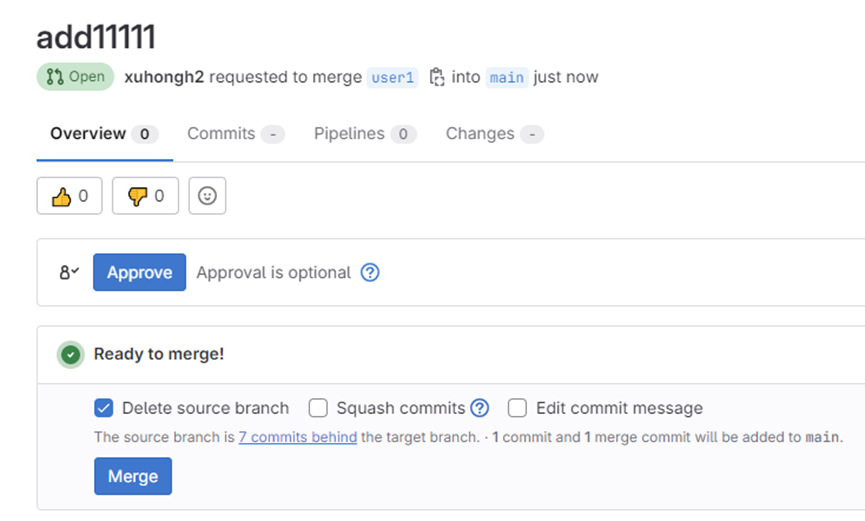Open the 7 commits behind link
This screenshot has height=521, width=865.
click(297, 437)
